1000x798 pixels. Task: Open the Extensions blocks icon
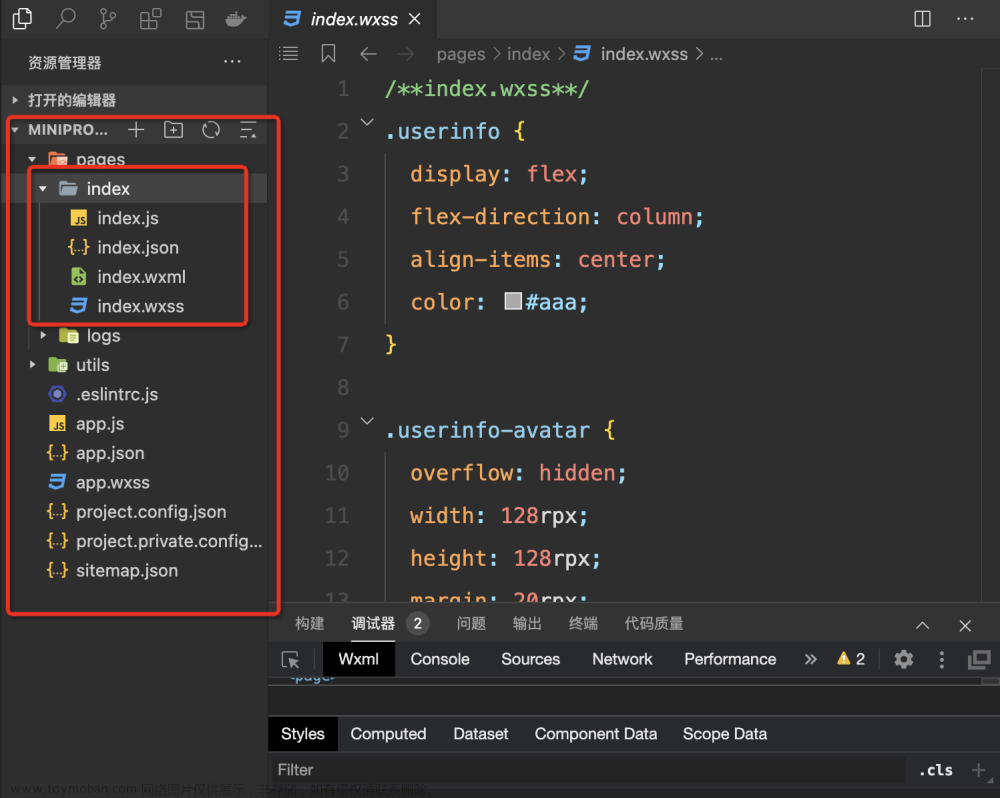point(151,19)
